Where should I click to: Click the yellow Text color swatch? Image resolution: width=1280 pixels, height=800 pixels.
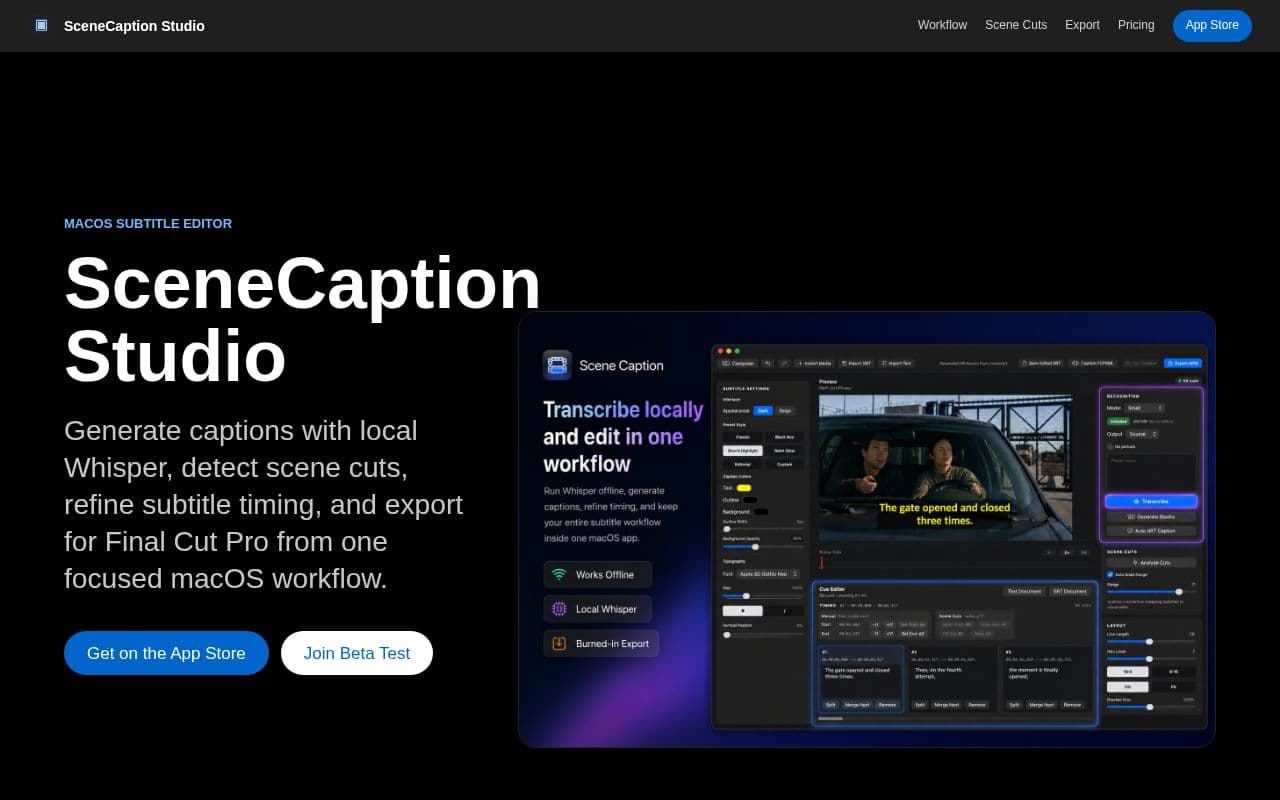(744, 488)
